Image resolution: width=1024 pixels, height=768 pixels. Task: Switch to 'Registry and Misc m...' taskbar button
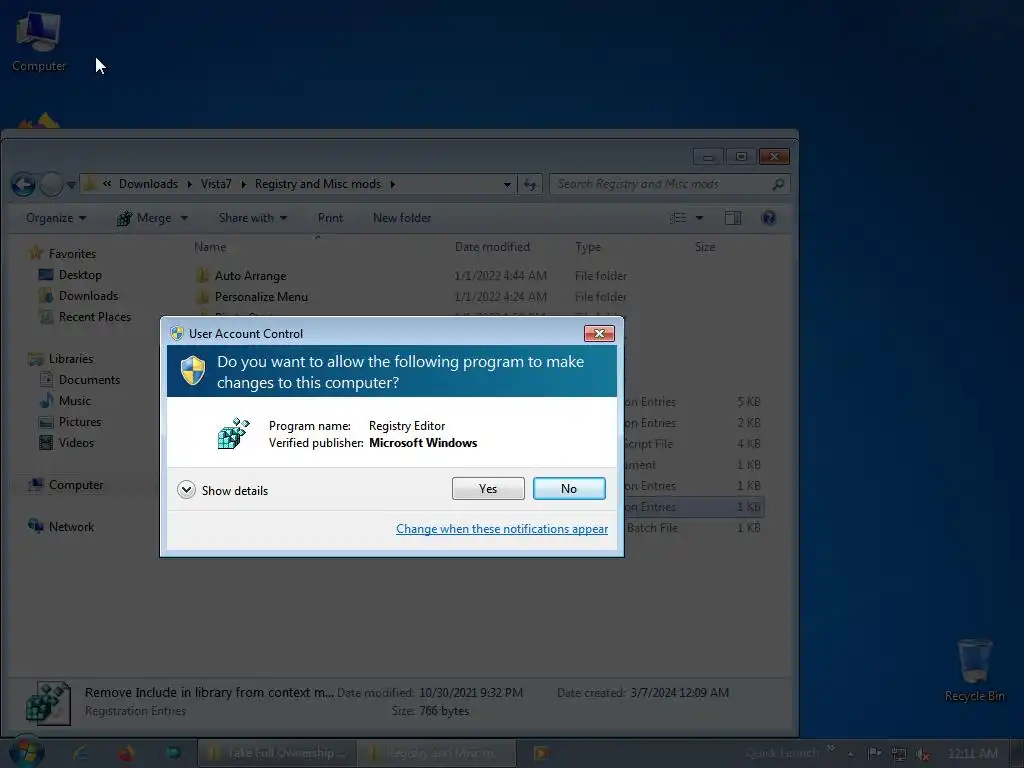436,753
